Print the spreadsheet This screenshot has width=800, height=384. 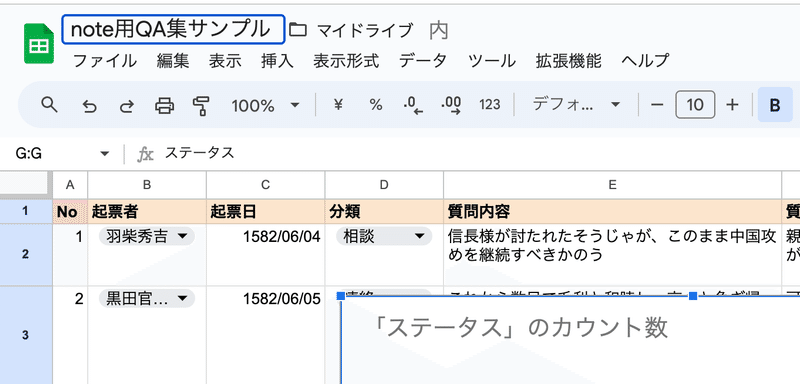(x=164, y=106)
